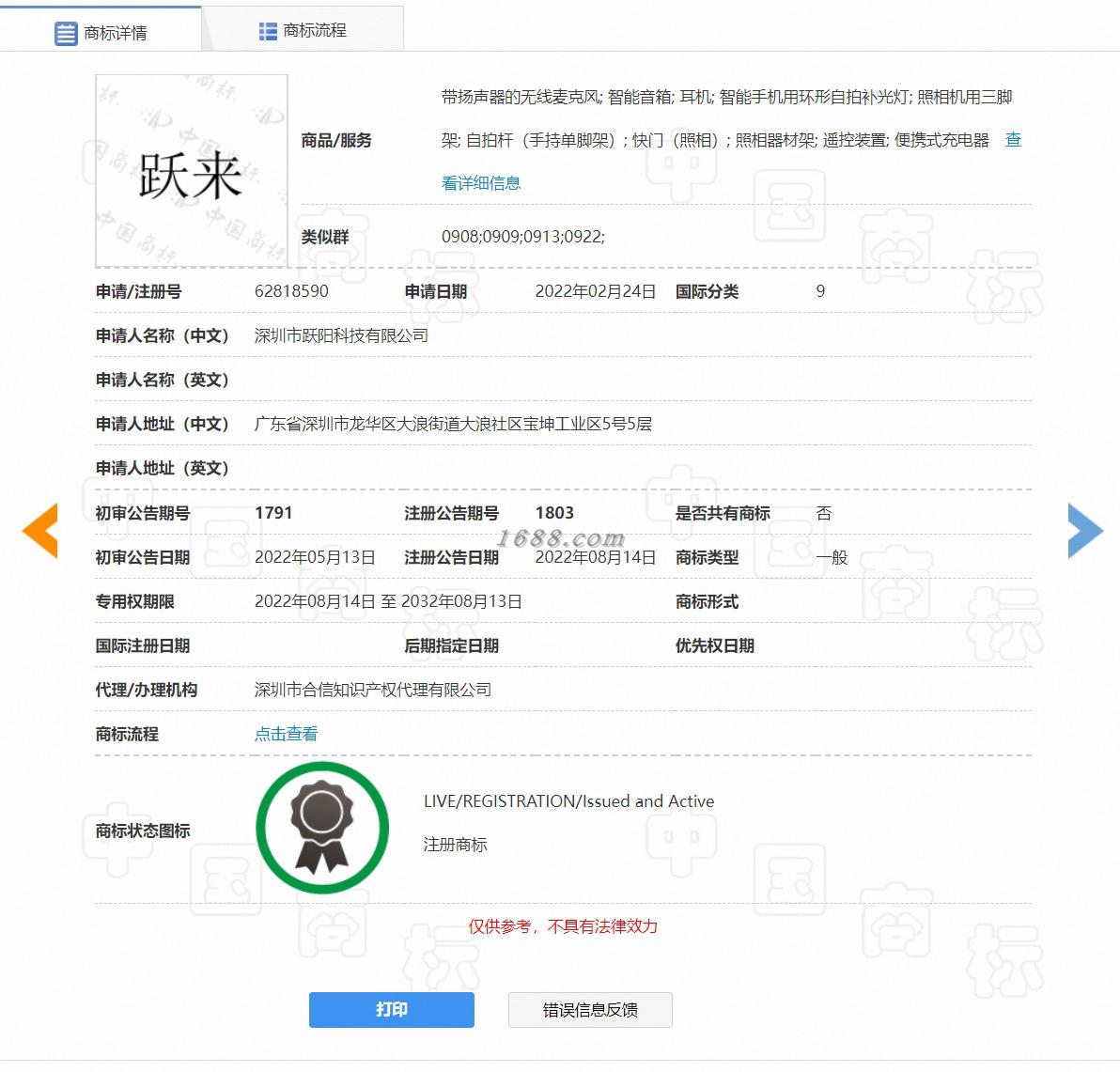Select registration announcement date 2022年08月14日
Screen dimensions: 1120x1072
pos(595,557)
